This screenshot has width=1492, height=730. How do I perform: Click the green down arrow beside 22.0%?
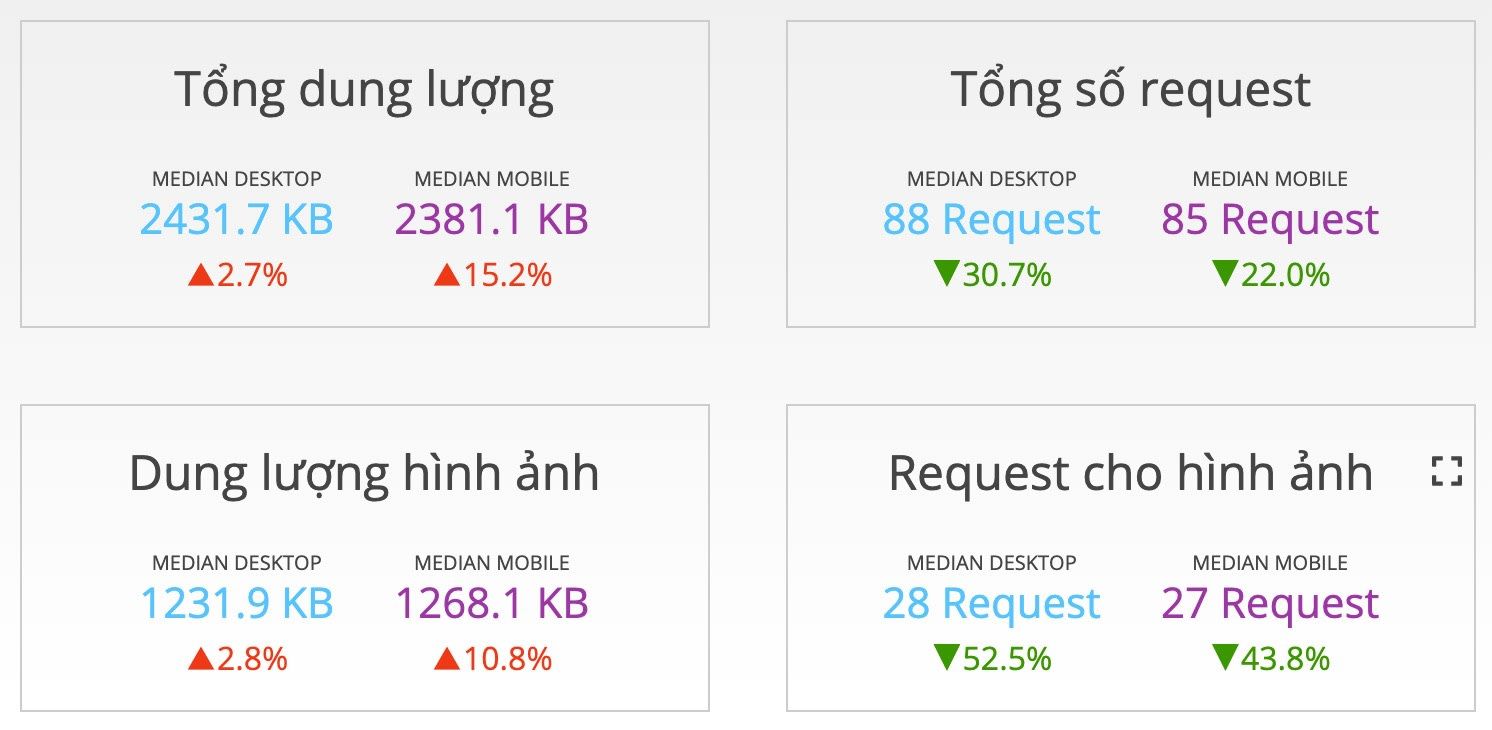point(1225,274)
